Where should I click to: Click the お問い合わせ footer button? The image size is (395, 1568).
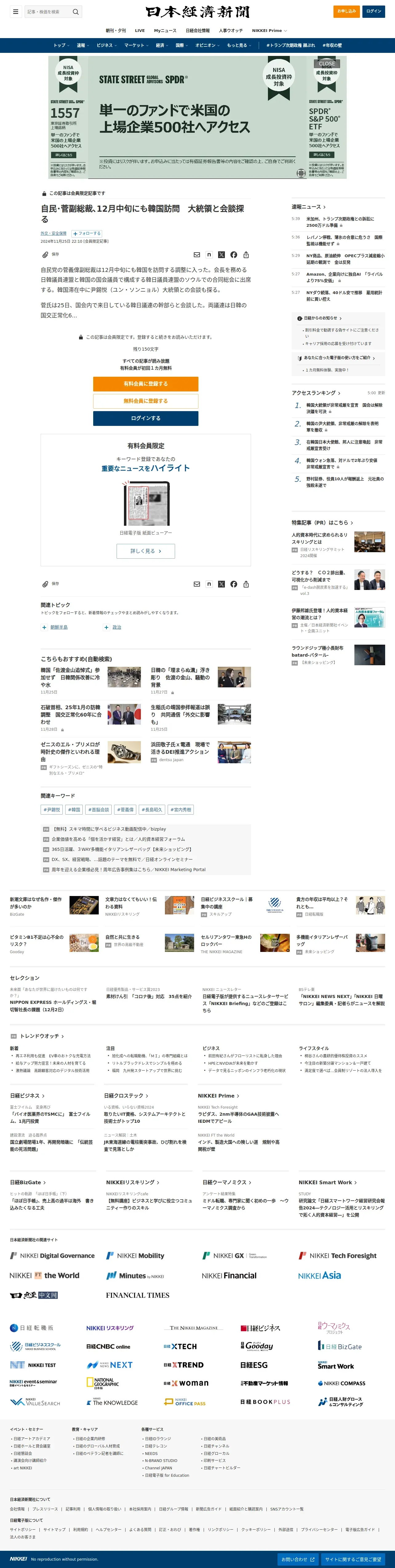pyautogui.click(x=297, y=1559)
